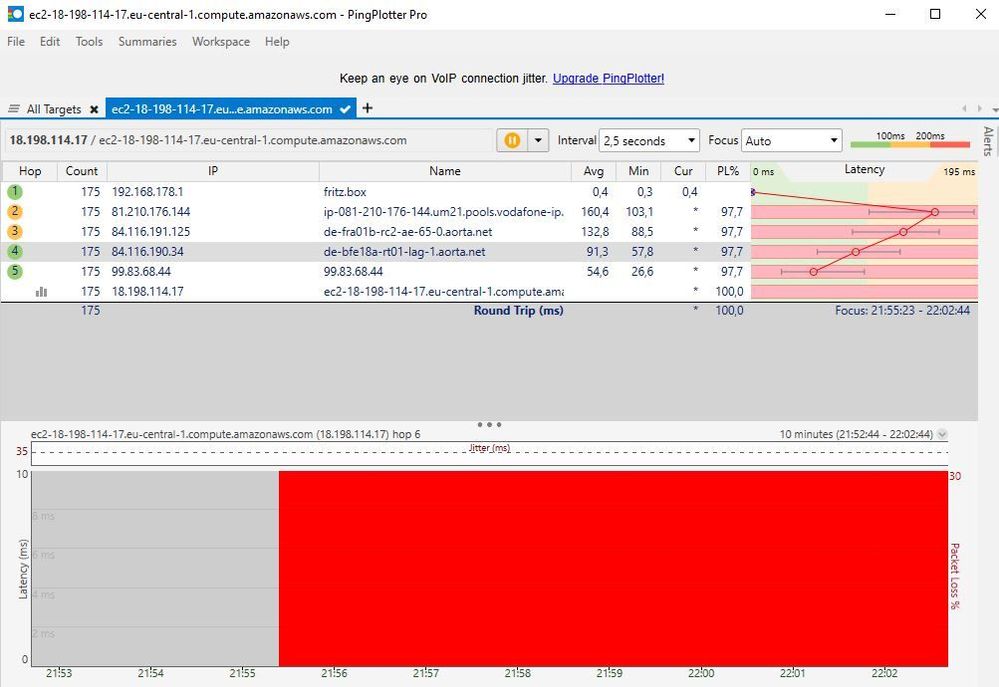Toggle hop 4 green circle graph icon
Image resolution: width=999 pixels, height=687 pixels.
15,251
